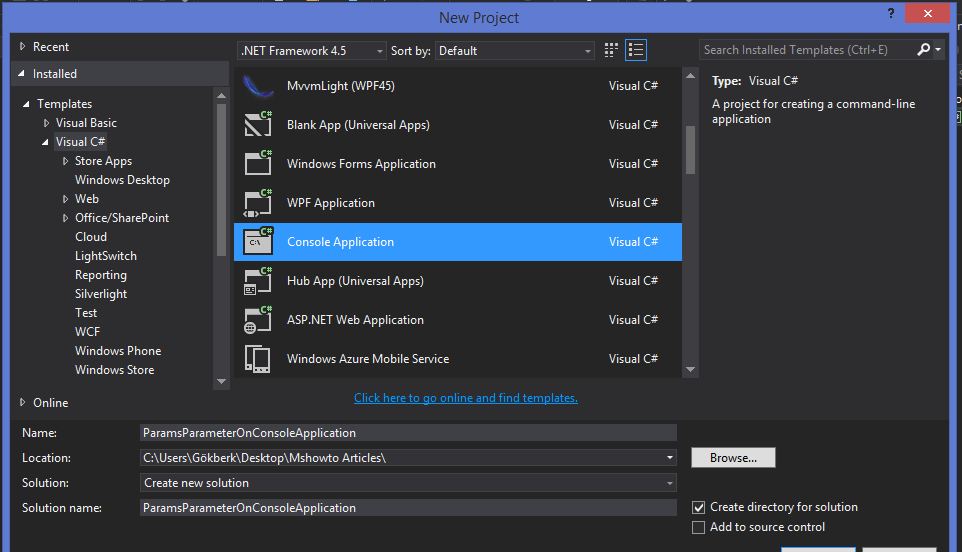Select 'Console Application' template row text

coord(341,242)
